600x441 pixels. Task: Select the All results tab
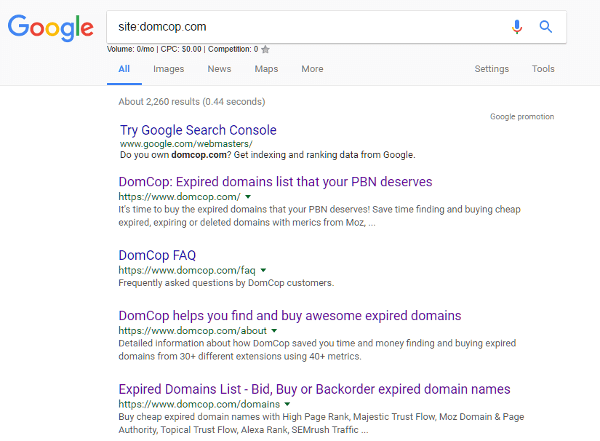124,69
